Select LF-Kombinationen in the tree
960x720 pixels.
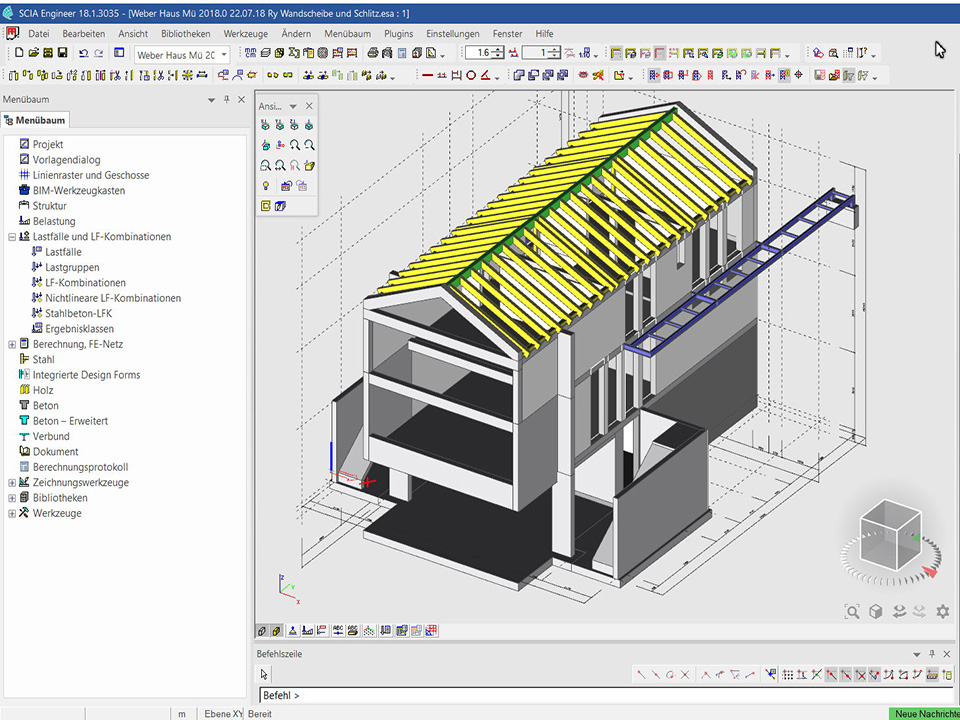85,283
